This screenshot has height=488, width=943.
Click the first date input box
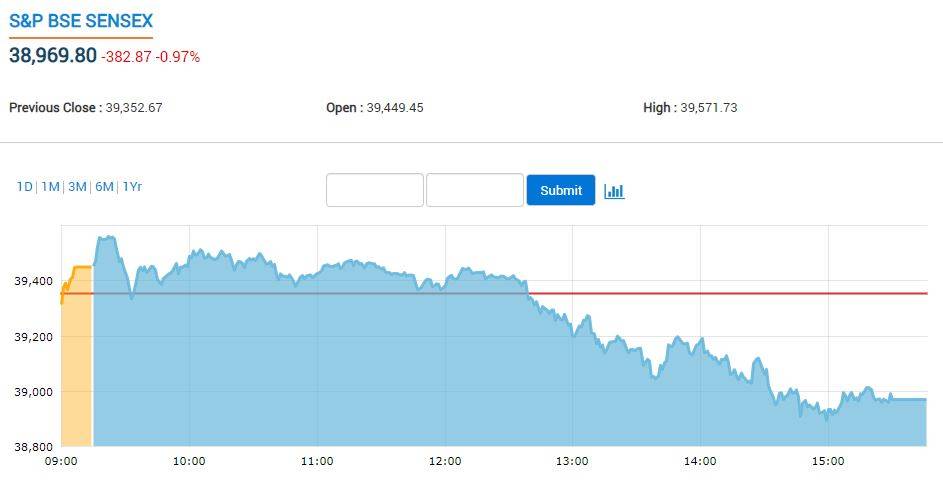click(x=375, y=190)
